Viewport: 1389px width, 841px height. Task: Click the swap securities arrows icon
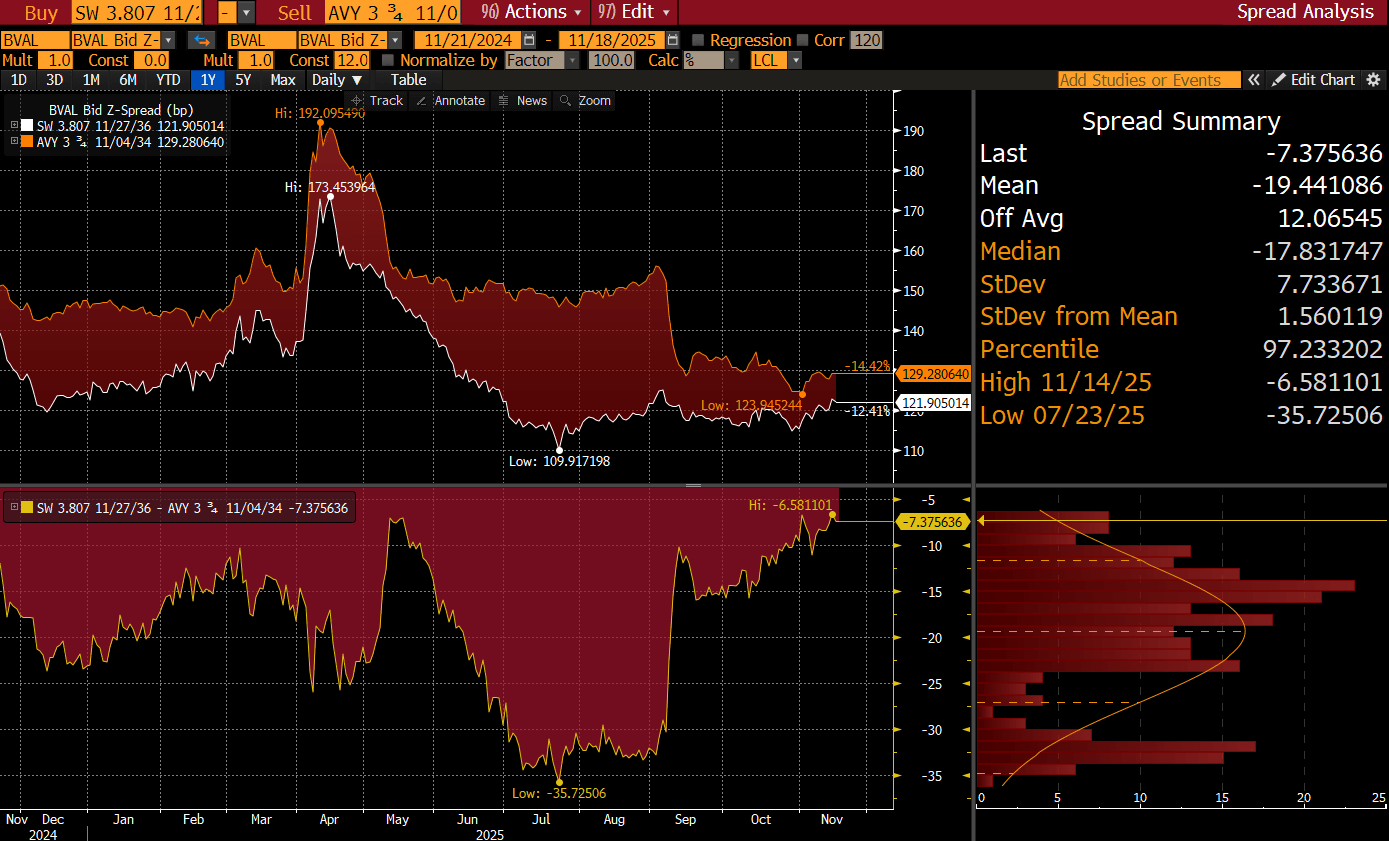[x=202, y=40]
